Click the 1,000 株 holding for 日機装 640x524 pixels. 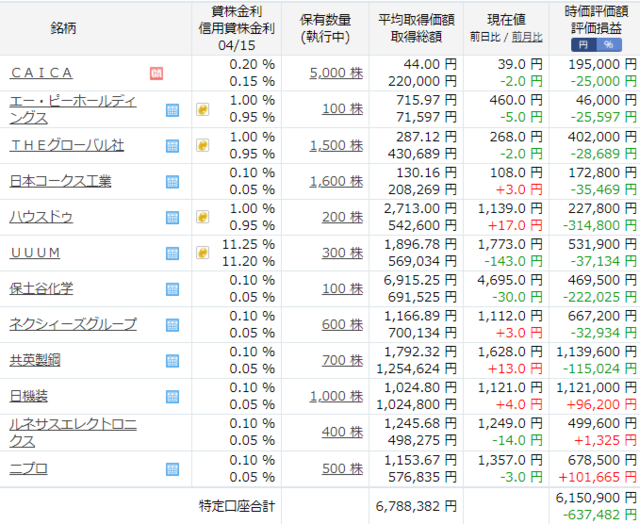(x=336, y=396)
